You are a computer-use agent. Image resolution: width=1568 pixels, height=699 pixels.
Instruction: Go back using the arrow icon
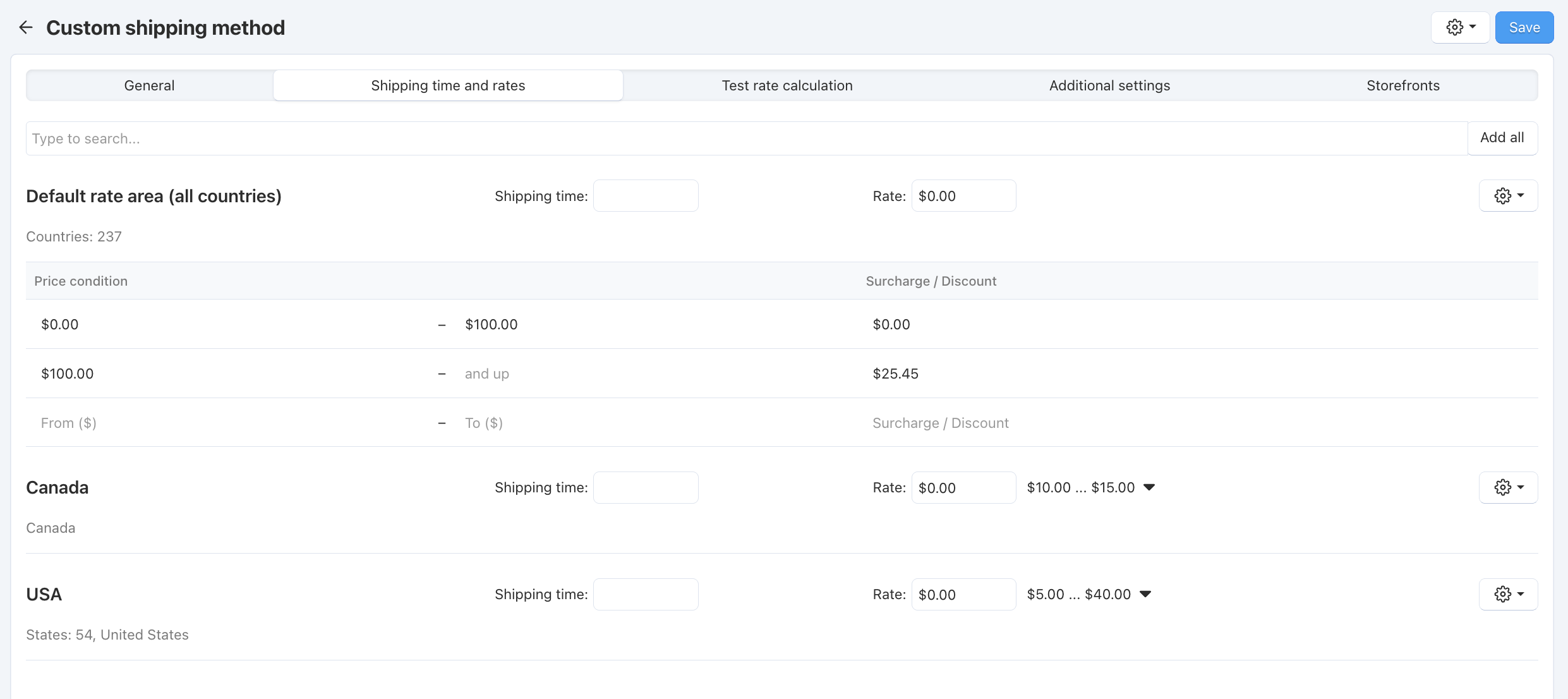point(25,27)
